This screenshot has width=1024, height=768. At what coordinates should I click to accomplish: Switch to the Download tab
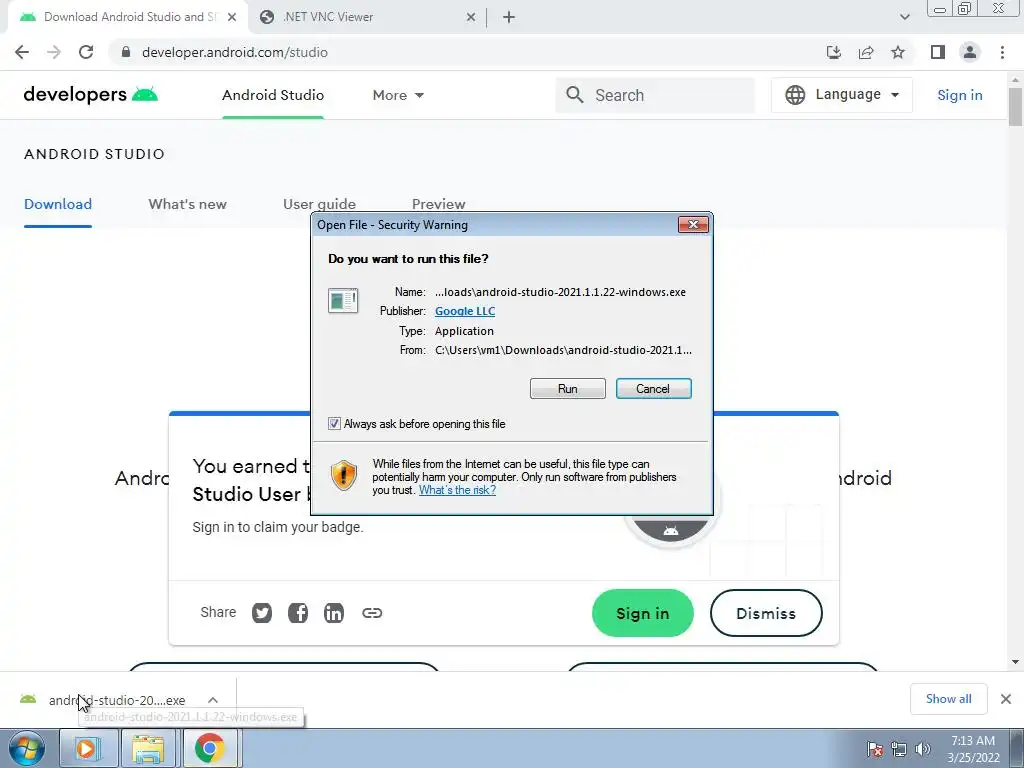click(x=58, y=204)
